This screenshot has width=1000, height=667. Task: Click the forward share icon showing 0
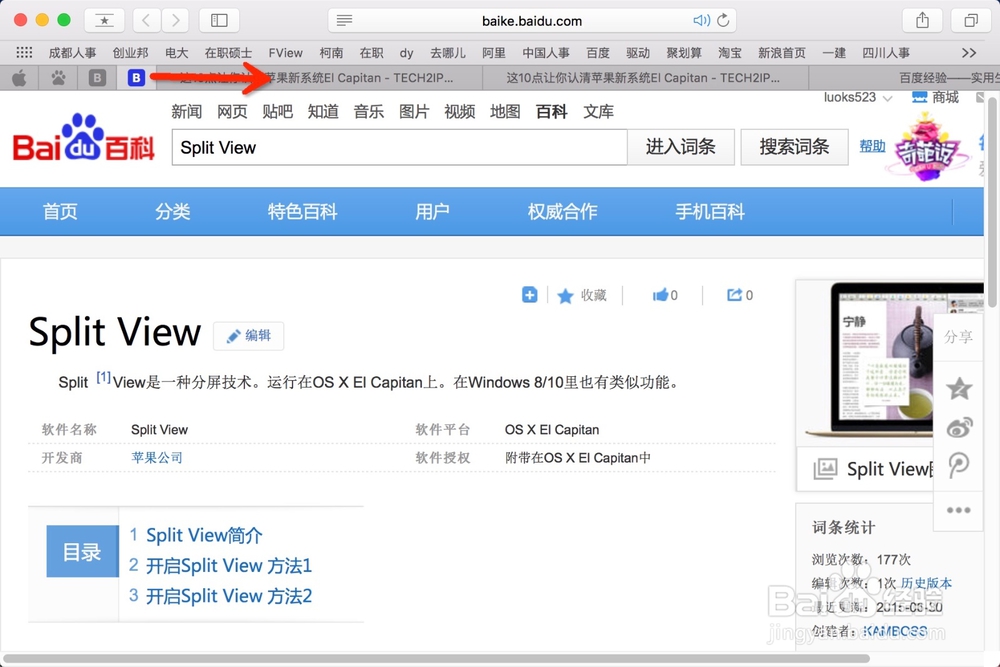(735, 294)
